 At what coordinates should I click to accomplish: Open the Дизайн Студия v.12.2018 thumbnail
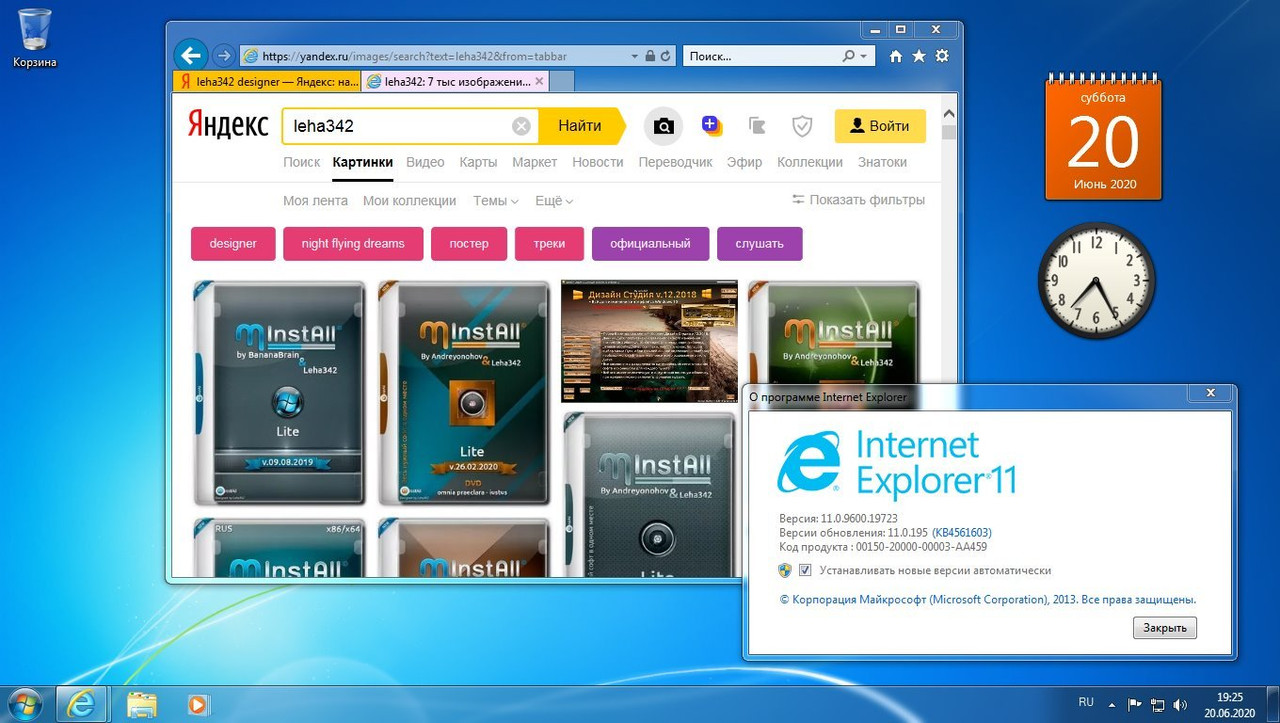pos(649,341)
